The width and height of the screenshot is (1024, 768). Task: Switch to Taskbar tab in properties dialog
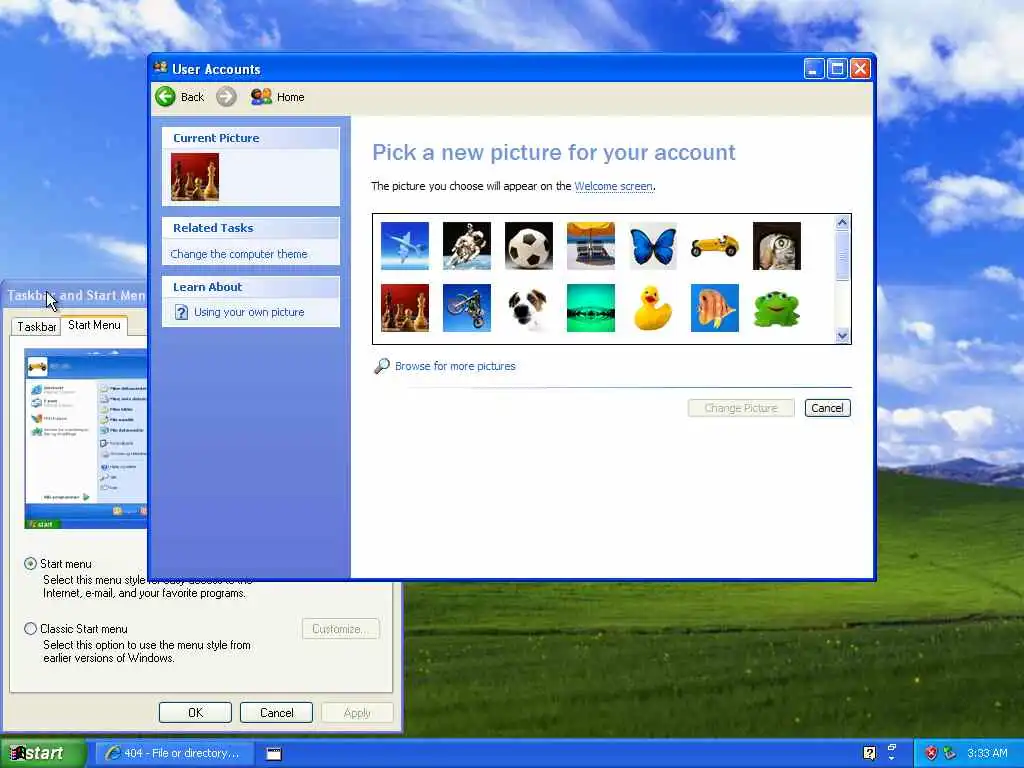(x=37, y=327)
